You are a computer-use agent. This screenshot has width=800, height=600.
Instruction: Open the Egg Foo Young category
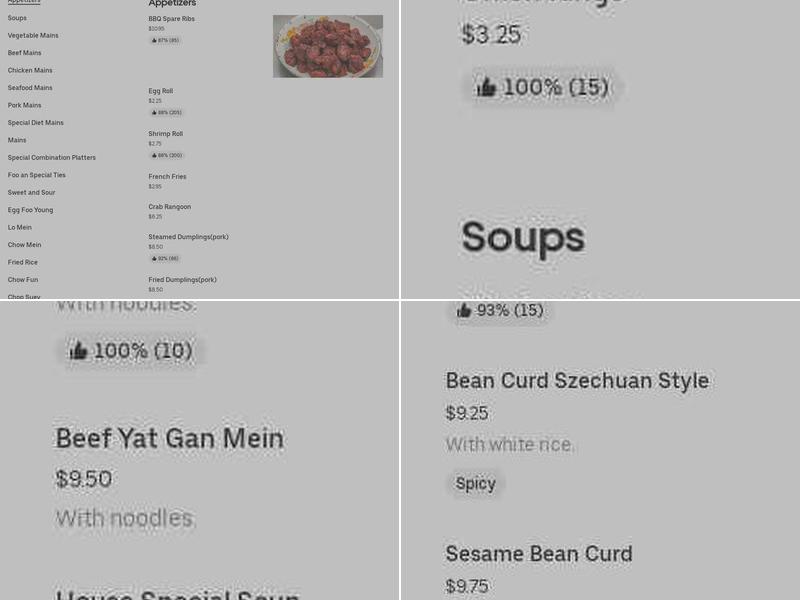click(30, 210)
